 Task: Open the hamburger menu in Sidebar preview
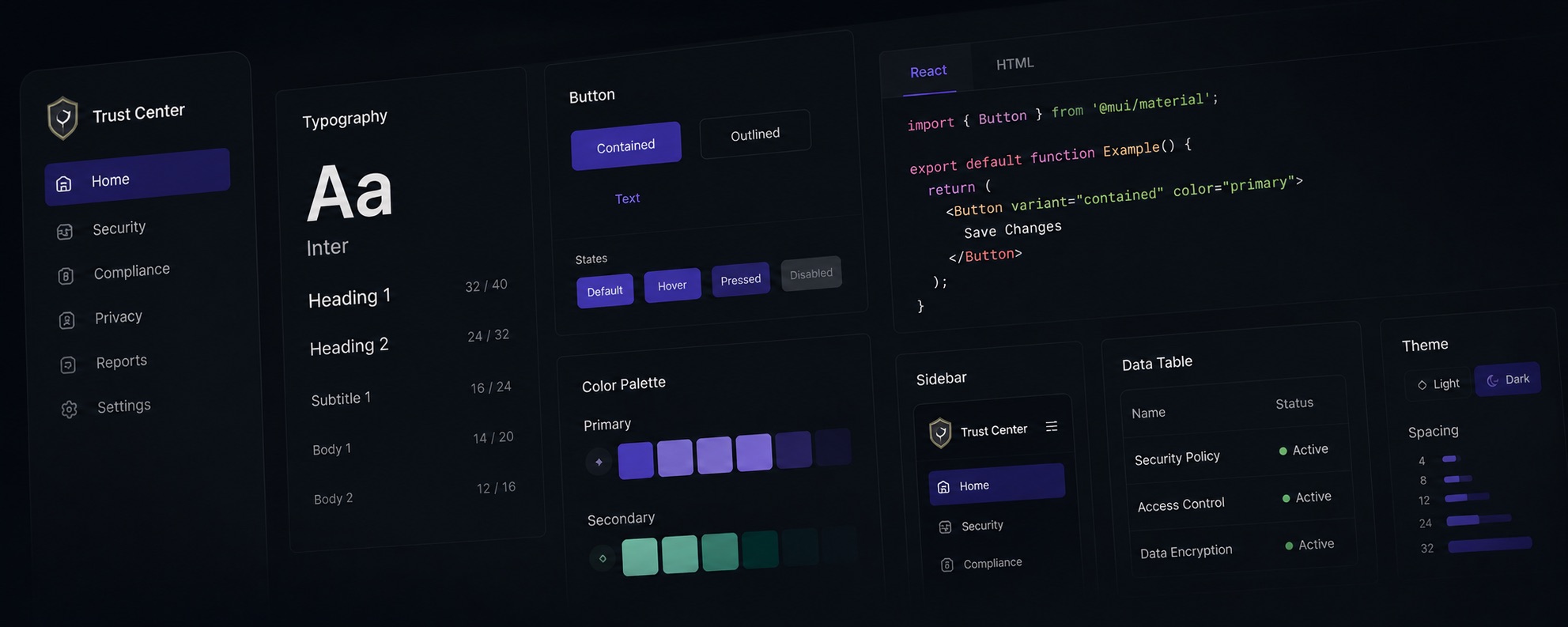click(x=1052, y=426)
